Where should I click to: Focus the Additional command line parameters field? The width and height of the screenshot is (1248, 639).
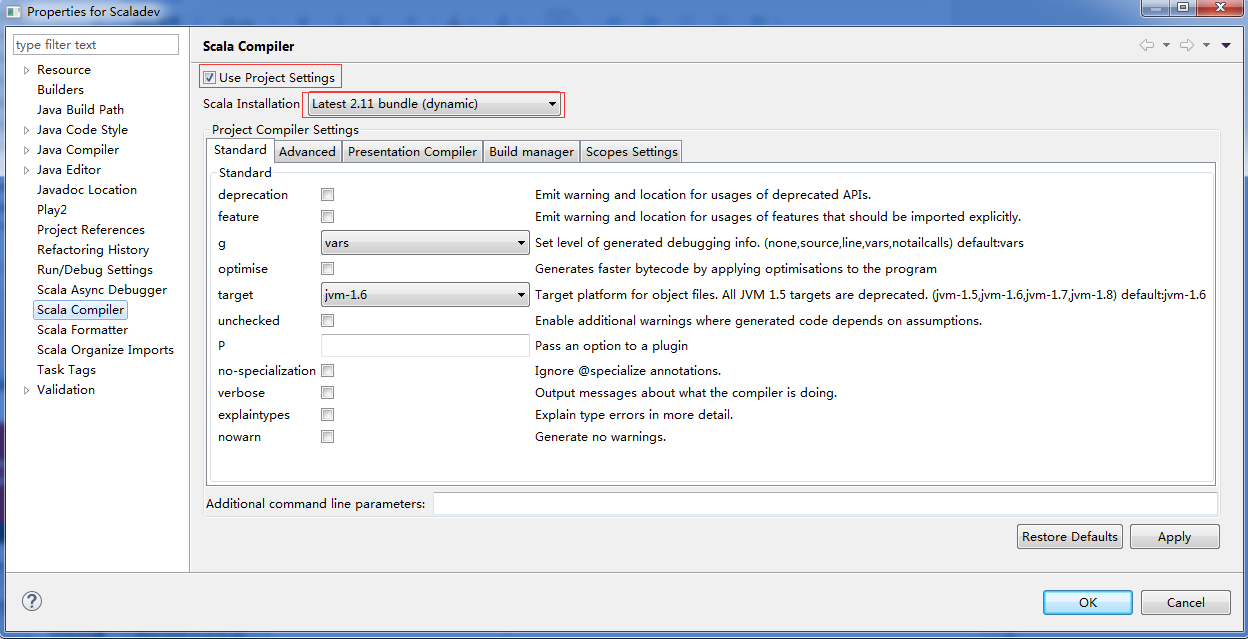[825, 504]
